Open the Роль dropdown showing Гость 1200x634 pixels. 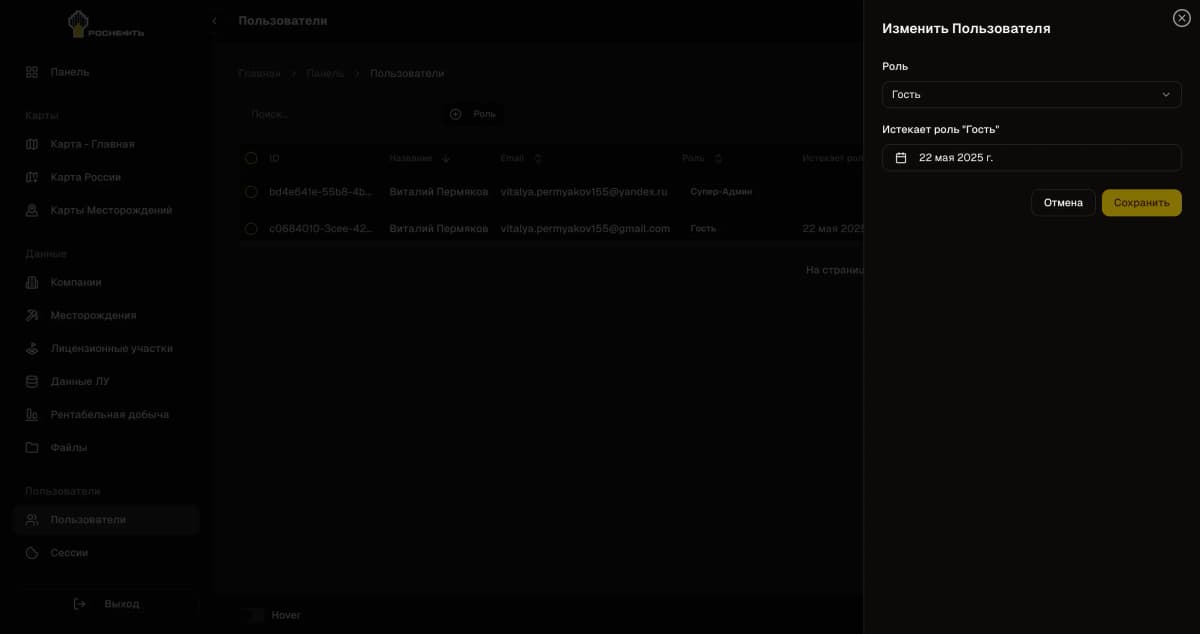pos(1031,95)
